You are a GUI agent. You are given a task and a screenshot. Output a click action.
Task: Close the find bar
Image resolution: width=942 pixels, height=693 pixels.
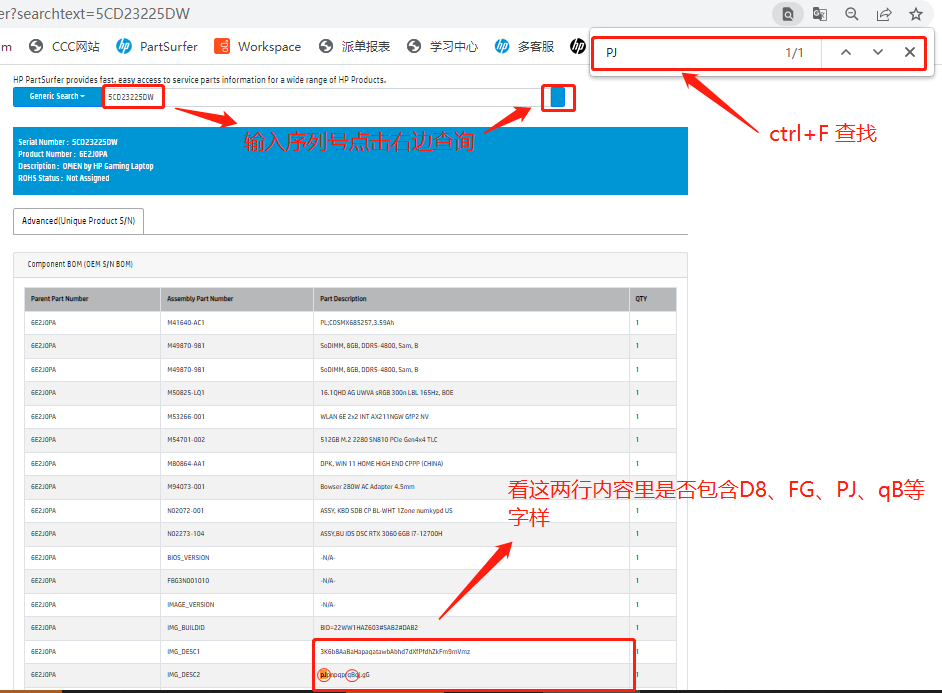[x=910, y=52]
